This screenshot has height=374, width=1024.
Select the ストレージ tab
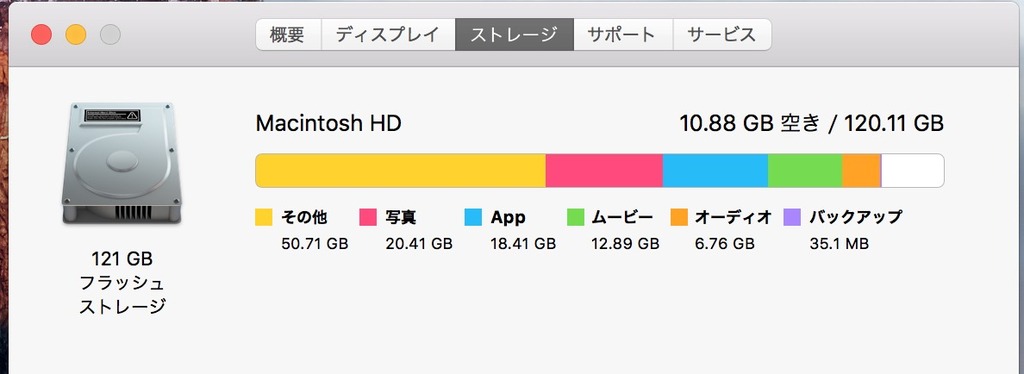point(515,35)
